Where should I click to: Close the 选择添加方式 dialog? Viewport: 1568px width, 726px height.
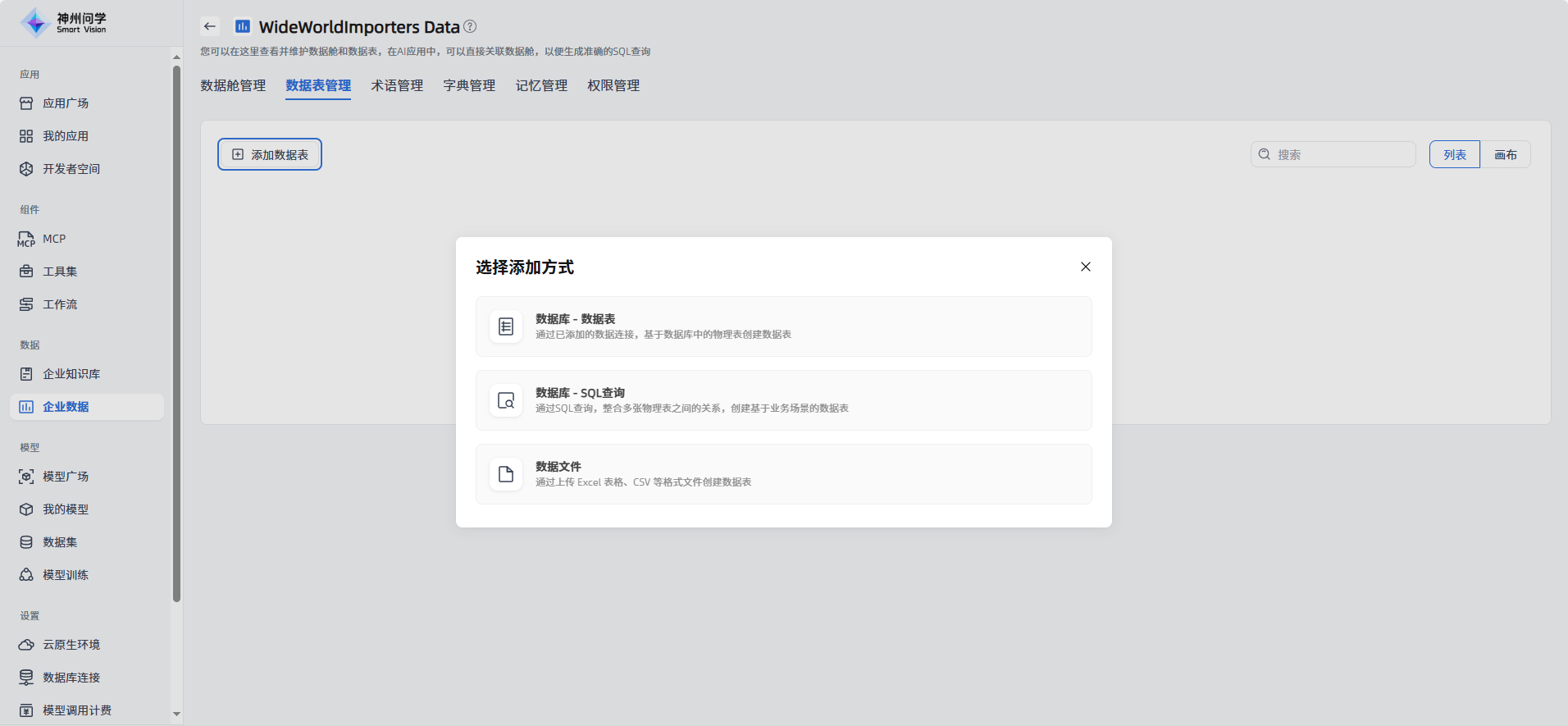pyautogui.click(x=1085, y=267)
